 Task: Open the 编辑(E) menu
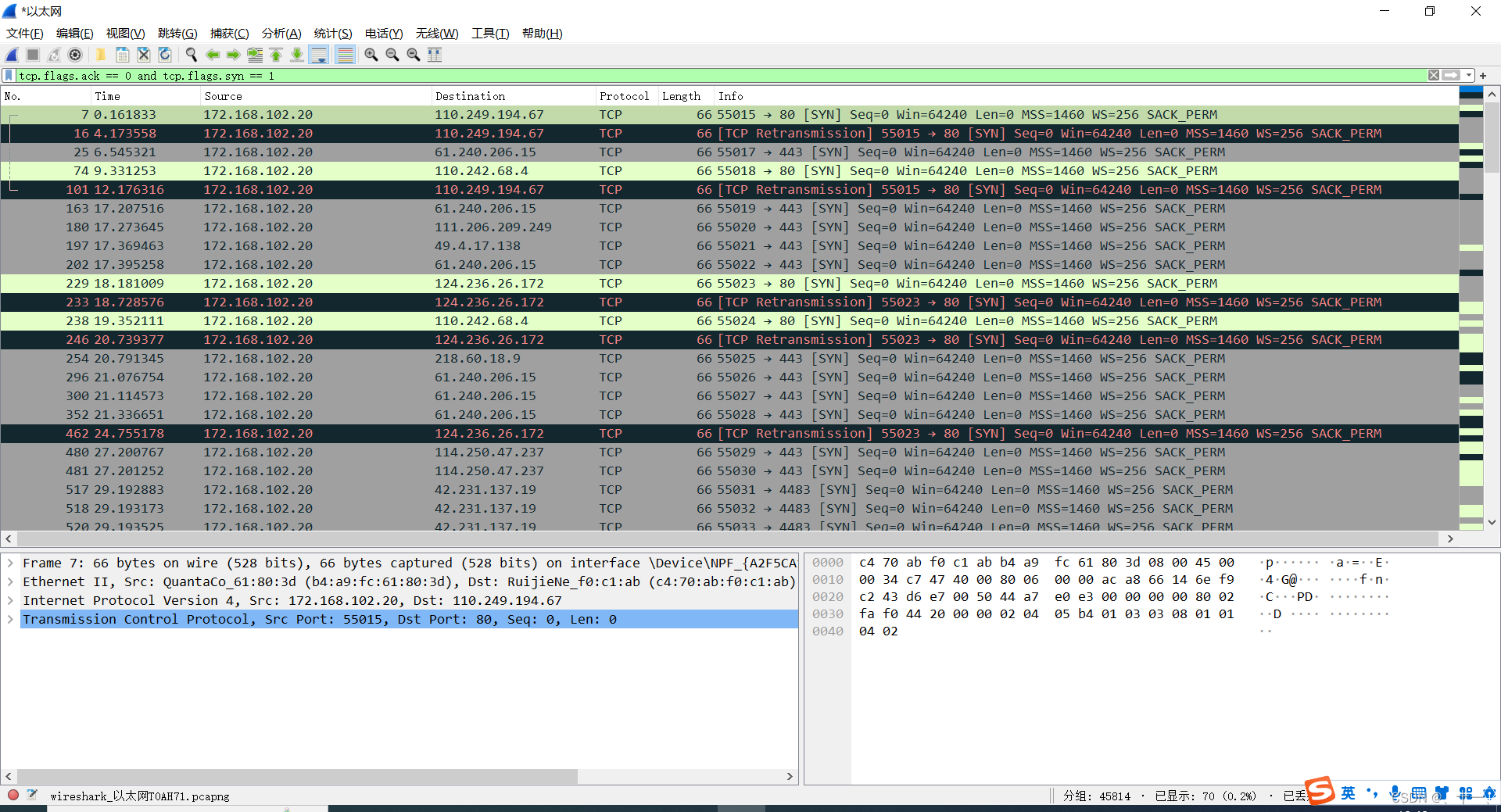click(75, 34)
